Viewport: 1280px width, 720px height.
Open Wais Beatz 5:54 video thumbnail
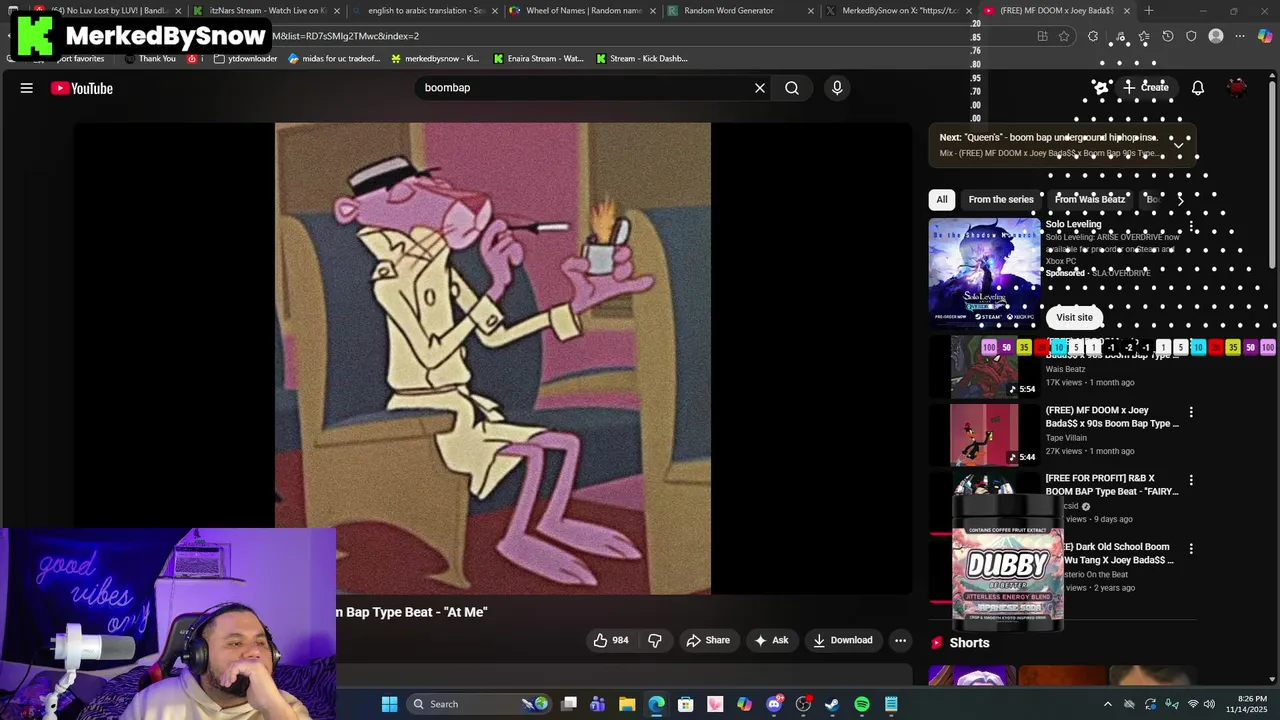click(x=984, y=366)
